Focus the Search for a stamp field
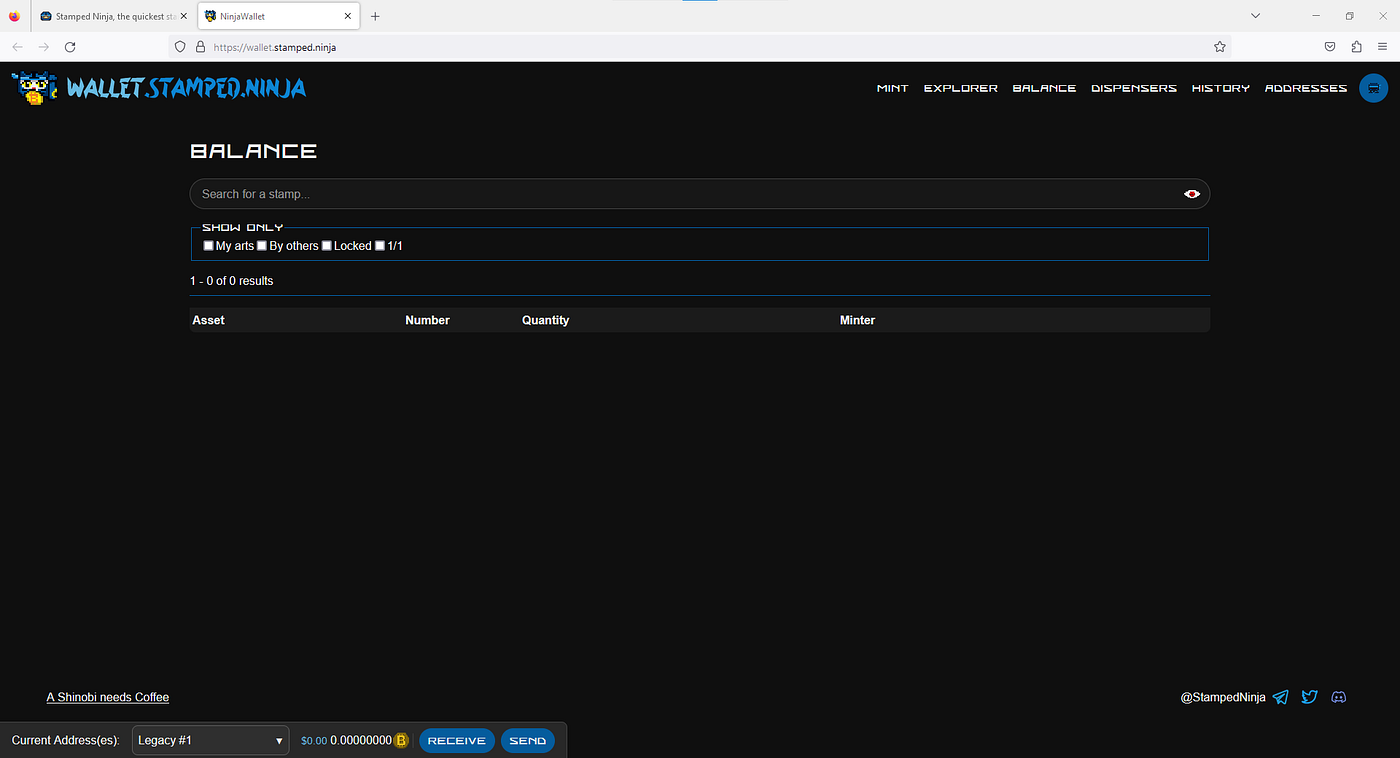 [x=700, y=194]
